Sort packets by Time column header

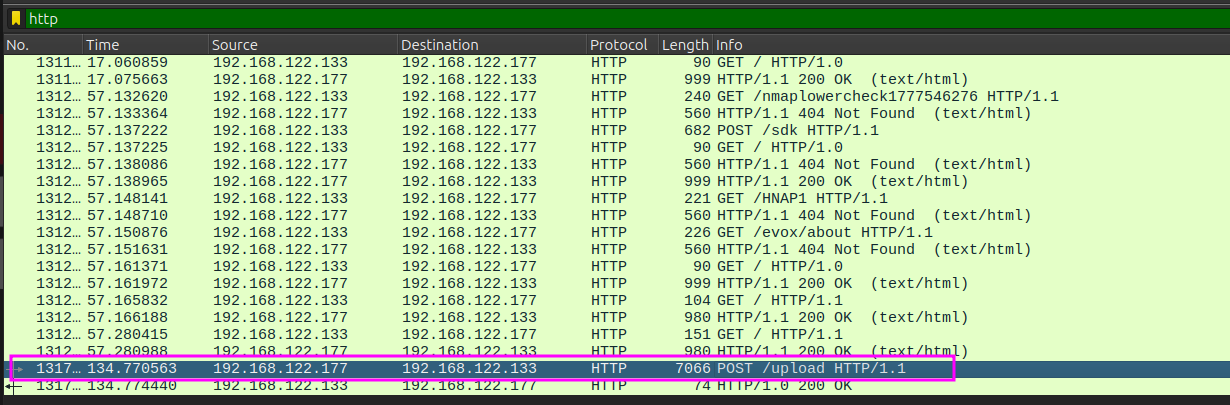click(x=145, y=45)
